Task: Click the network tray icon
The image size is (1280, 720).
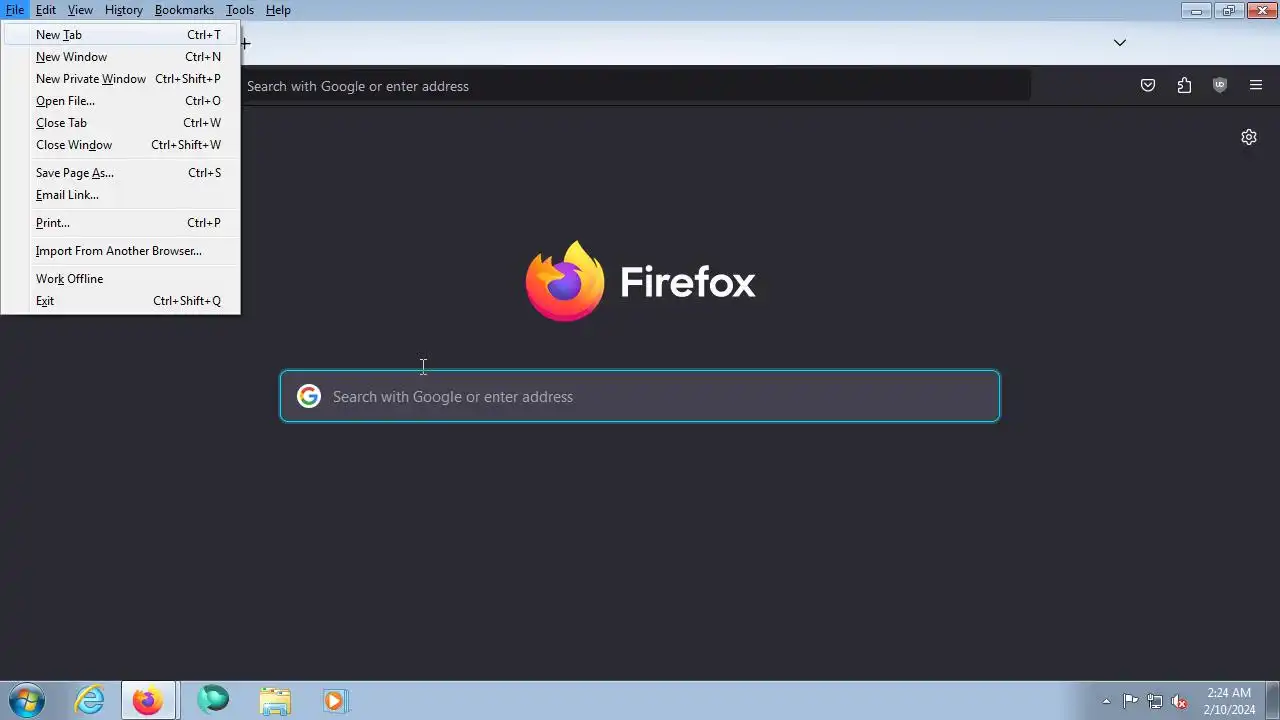Action: click(1155, 701)
